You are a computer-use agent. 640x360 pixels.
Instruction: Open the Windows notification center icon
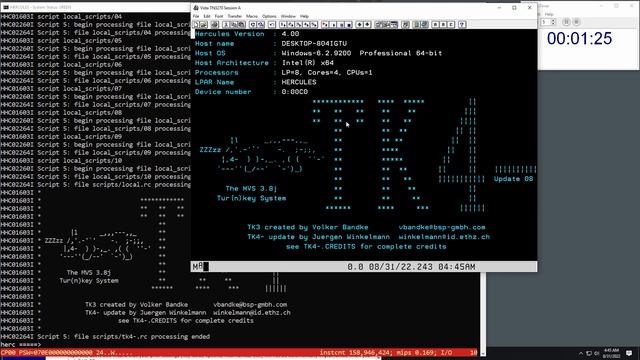(x=629, y=353)
